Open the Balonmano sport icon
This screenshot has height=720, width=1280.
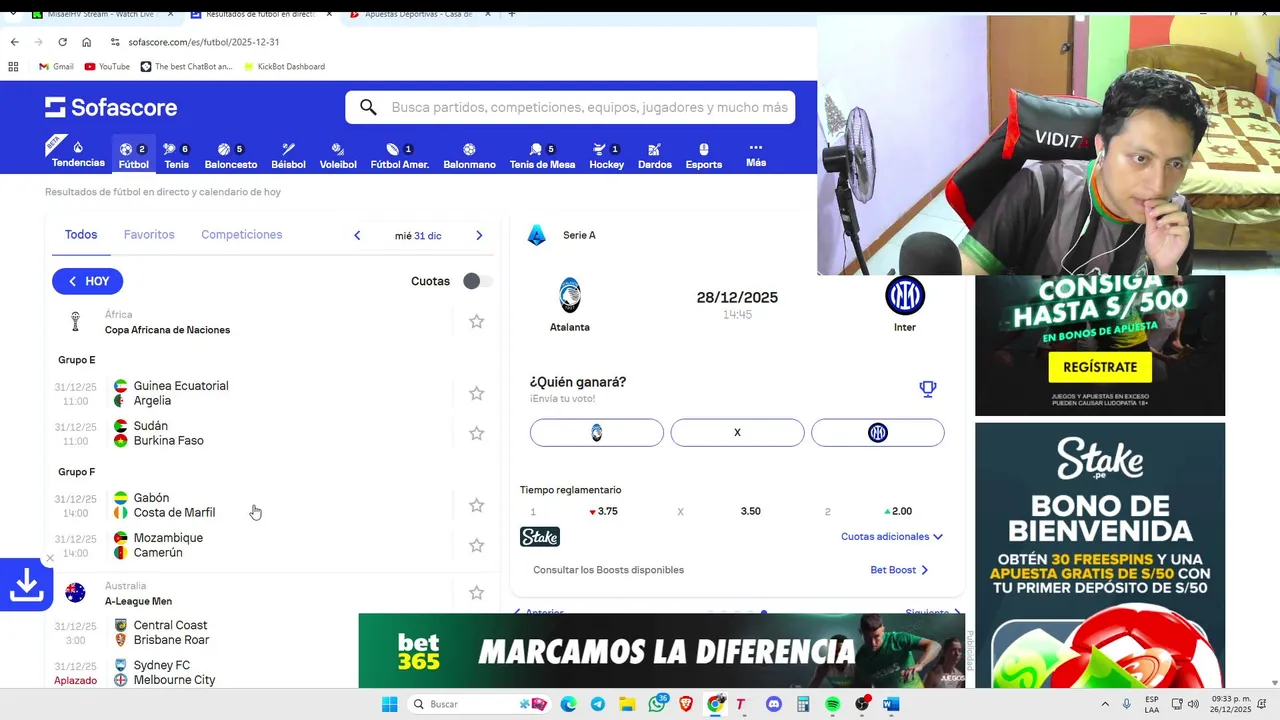click(x=469, y=154)
